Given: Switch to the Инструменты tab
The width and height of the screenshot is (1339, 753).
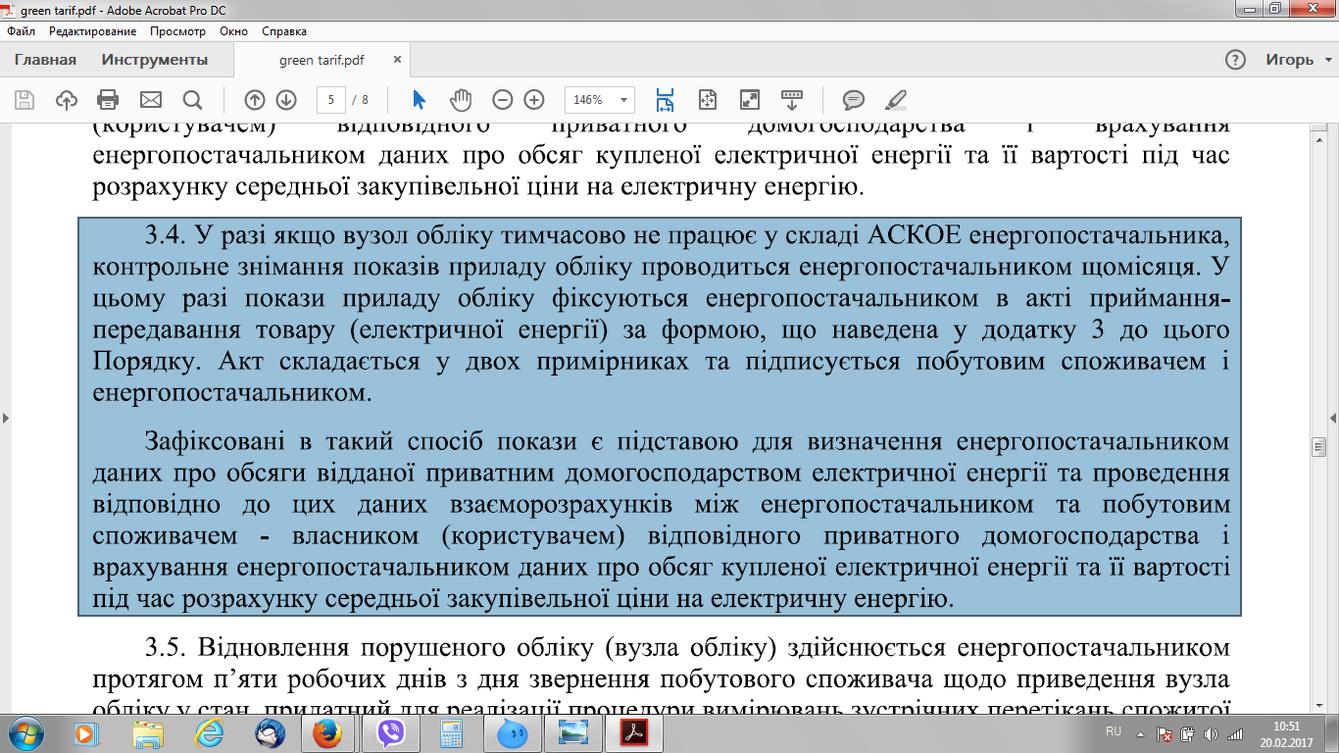Looking at the screenshot, I should (155, 60).
